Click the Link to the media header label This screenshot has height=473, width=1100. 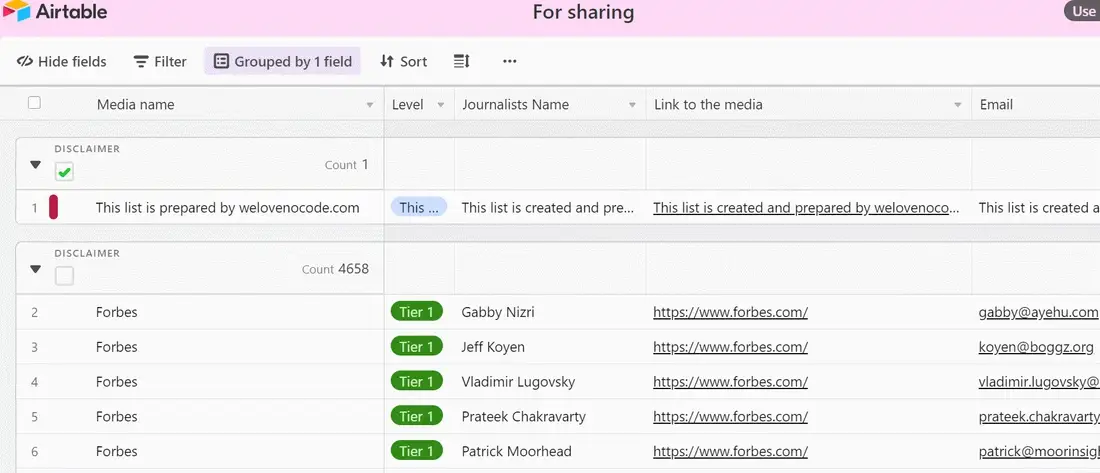[708, 105]
